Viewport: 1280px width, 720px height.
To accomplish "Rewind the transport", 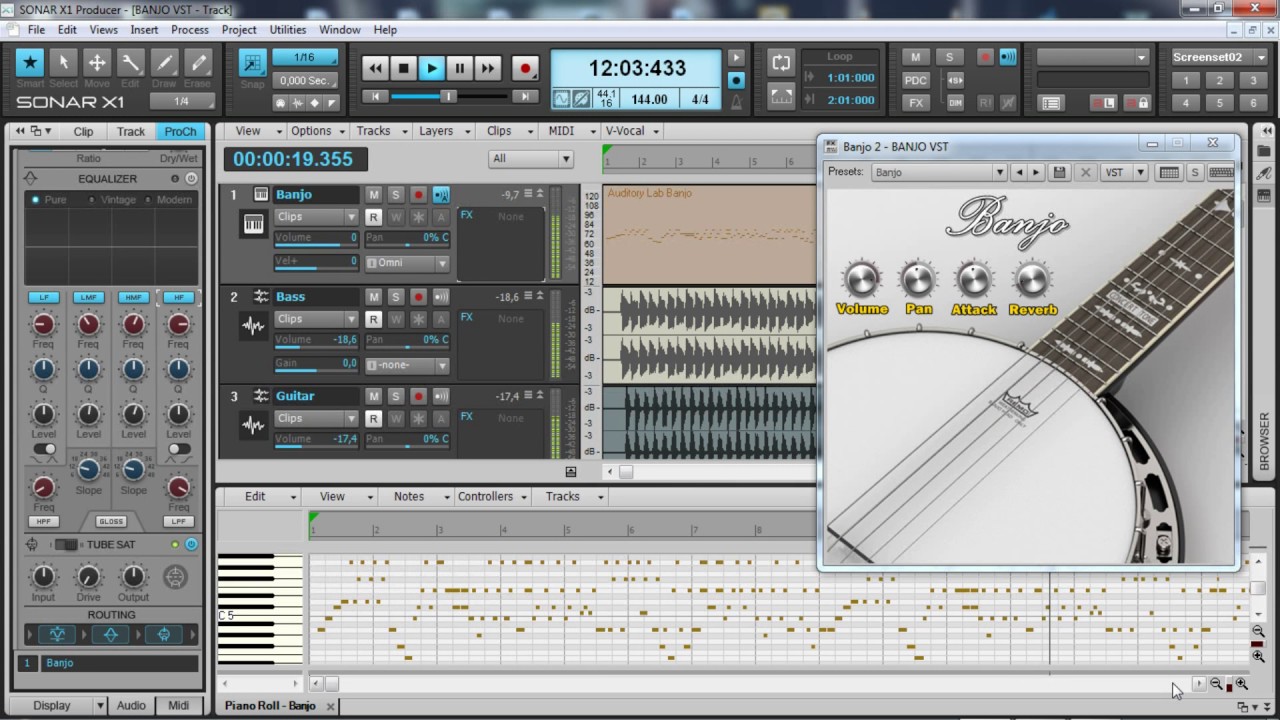I will coord(375,68).
